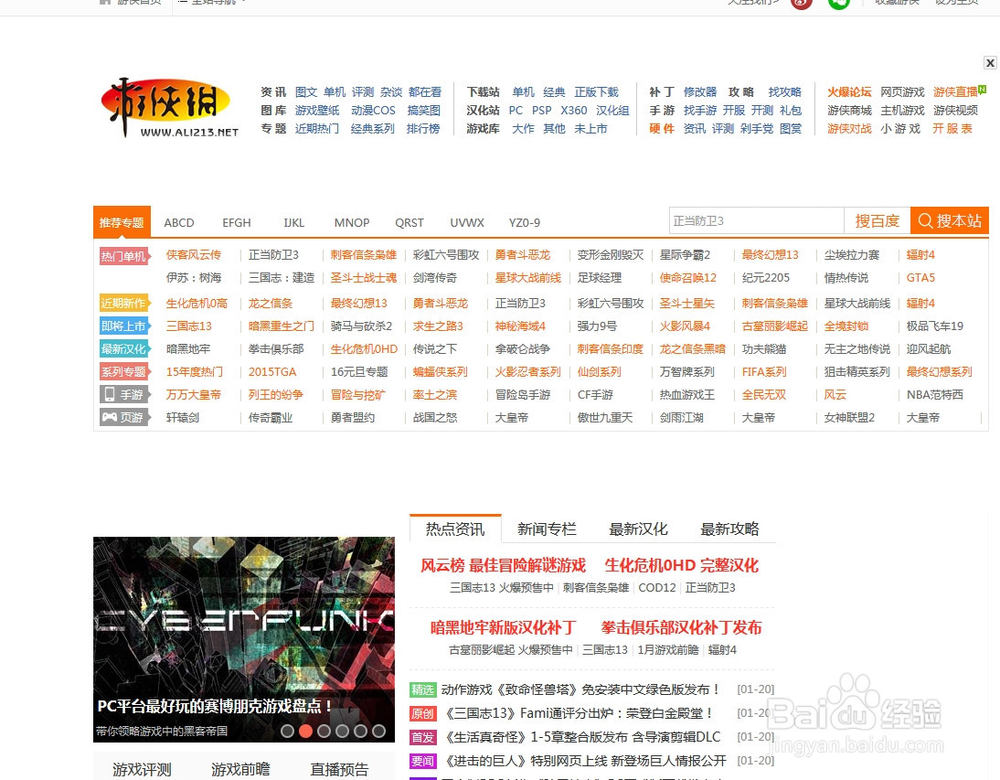Screen dimensions: 1000x780
Task: Select the sixth carousel dot
Action: (379, 731)
